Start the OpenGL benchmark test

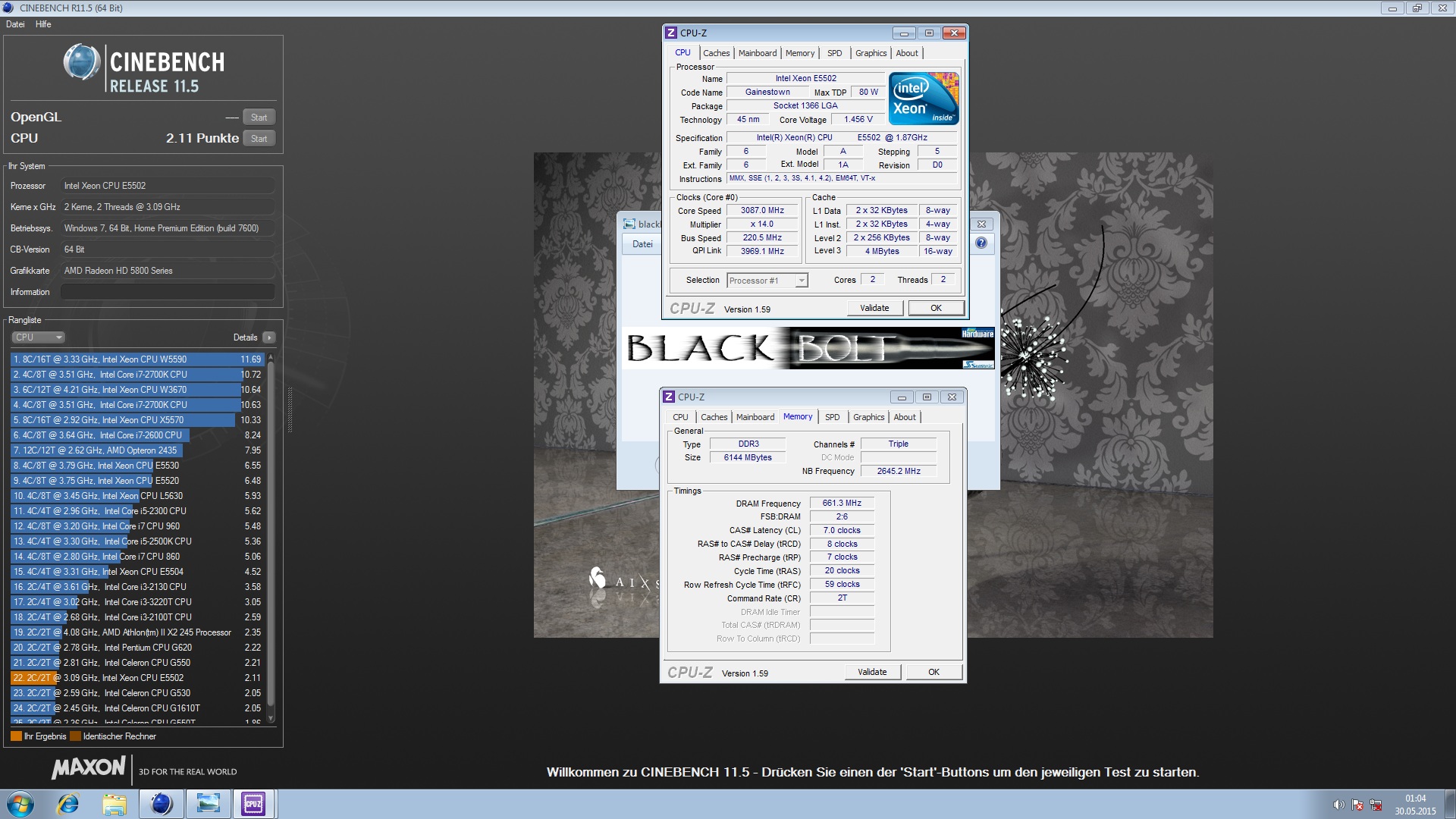coord(259,118)
